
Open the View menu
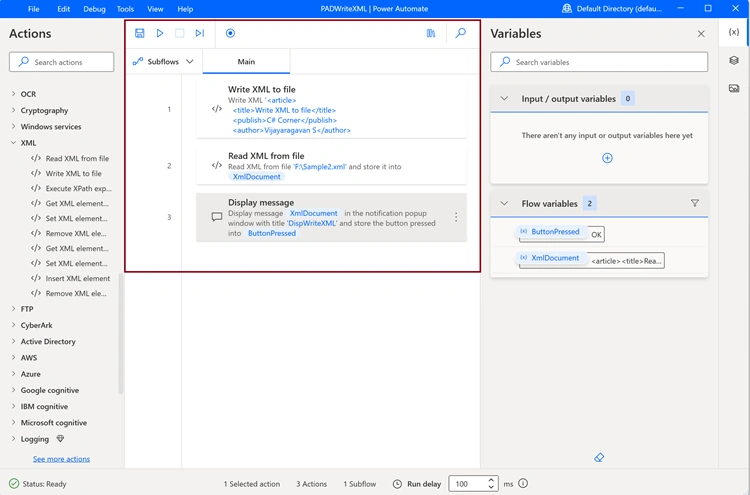coord(155,9)
